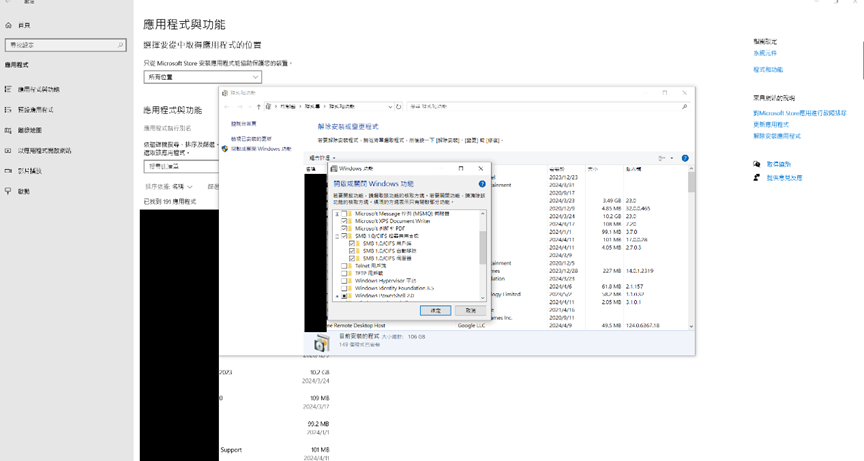Click Forward arrow in Programs and Features window
Image resolution: width=864 pixels, height=461 pixels.
click(x=239, y=106)
